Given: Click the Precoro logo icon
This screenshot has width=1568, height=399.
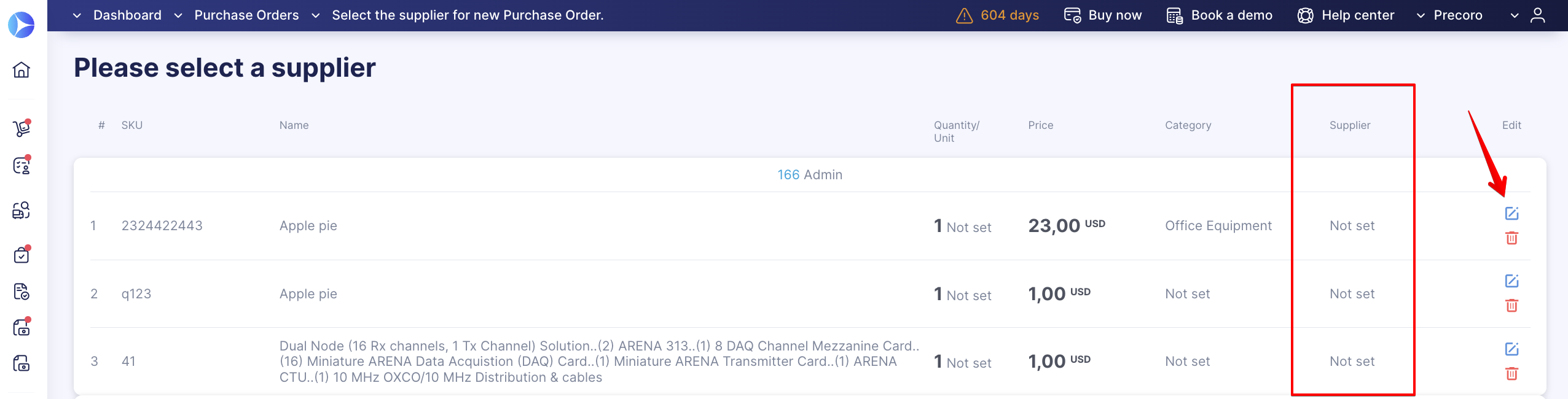Looking at the screenshot, I should tap(22, 25).
